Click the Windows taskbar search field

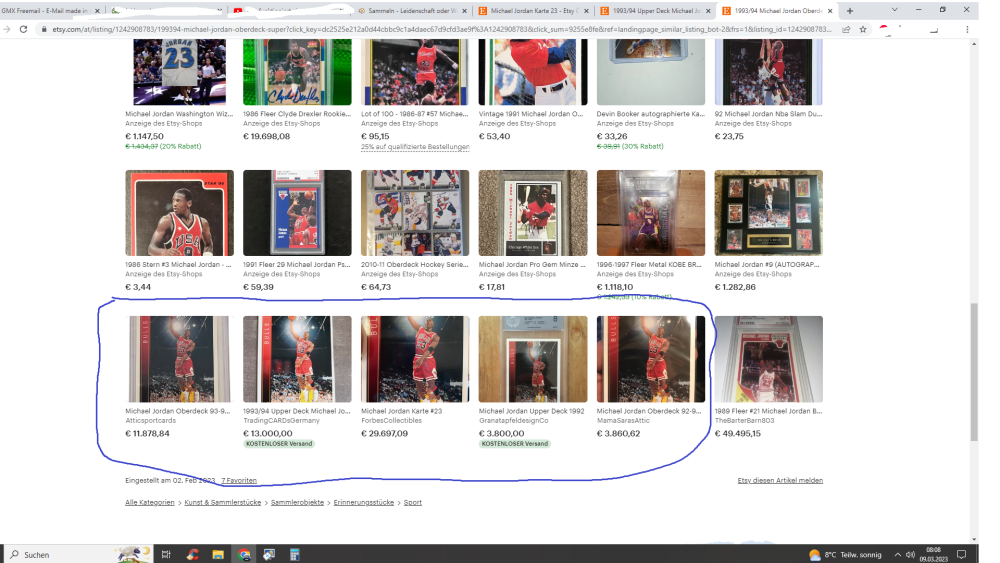(60, 554)
